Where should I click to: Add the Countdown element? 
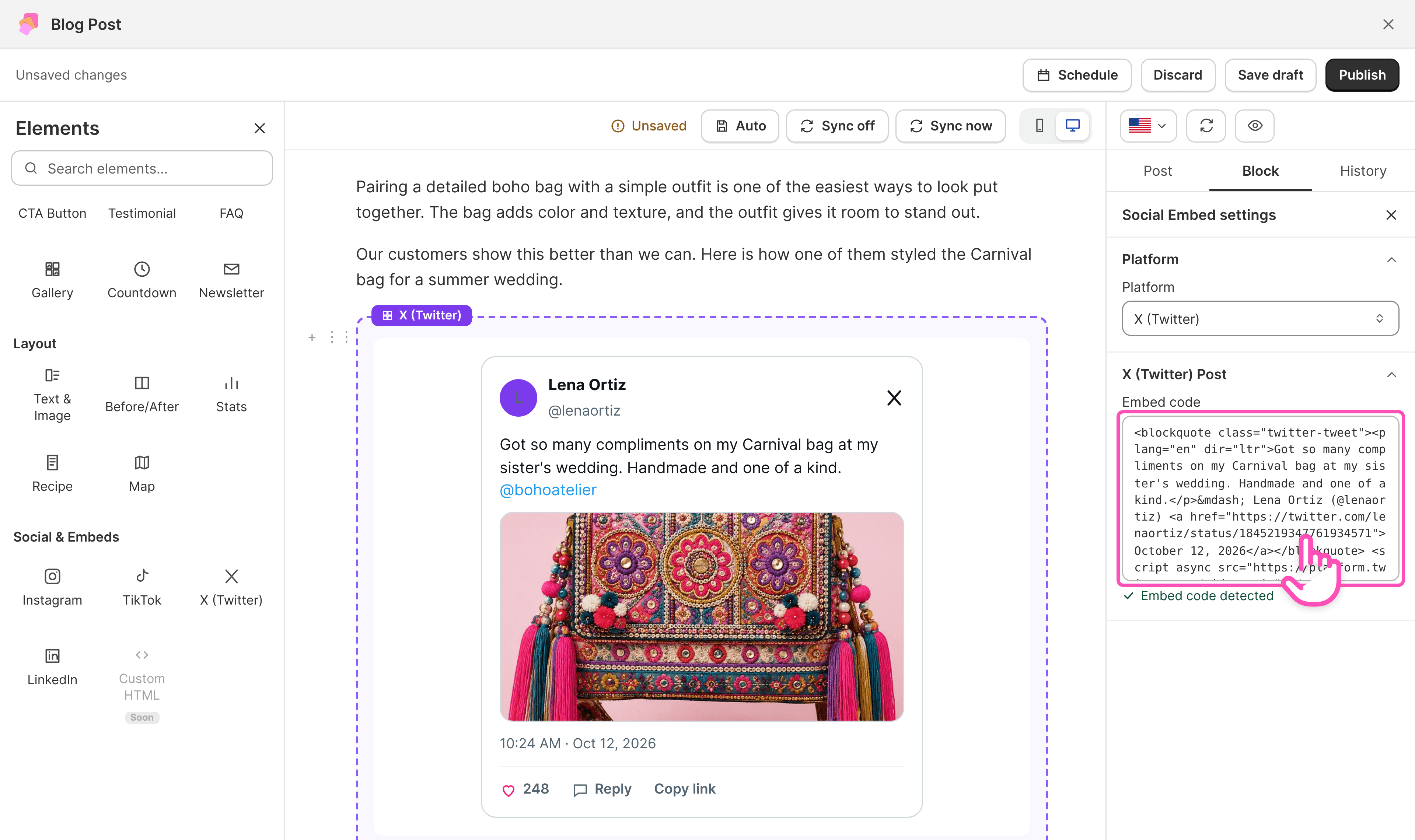(x=141, y=280)
